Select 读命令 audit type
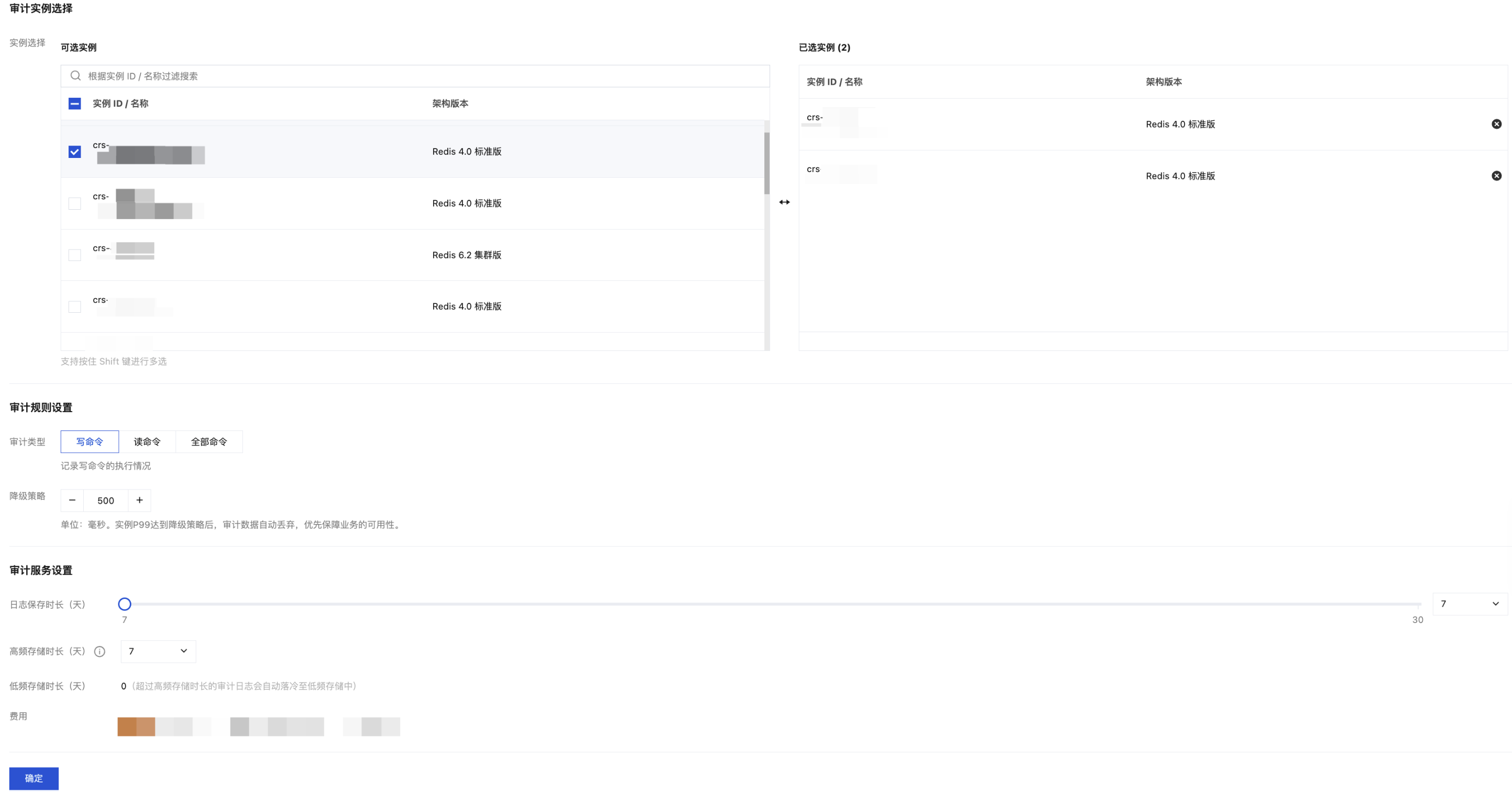The height and width of the screenshot is (794, 1512). [x=146, y=441]
